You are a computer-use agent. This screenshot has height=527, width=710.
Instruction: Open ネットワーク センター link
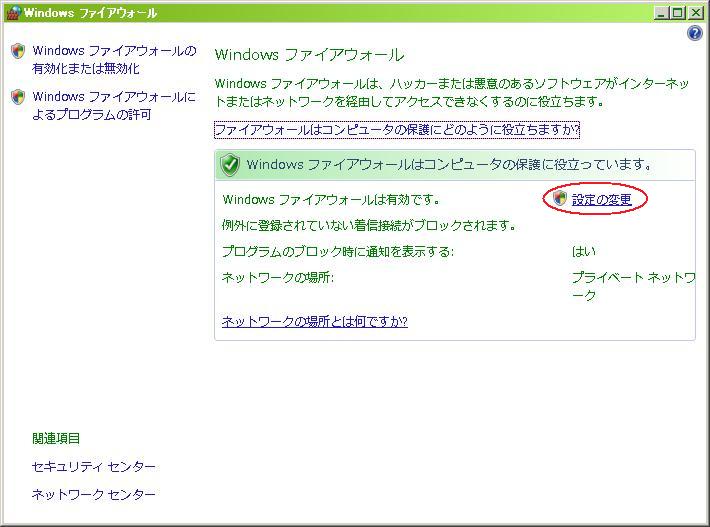pyautogui.click(x=94, y=494)
